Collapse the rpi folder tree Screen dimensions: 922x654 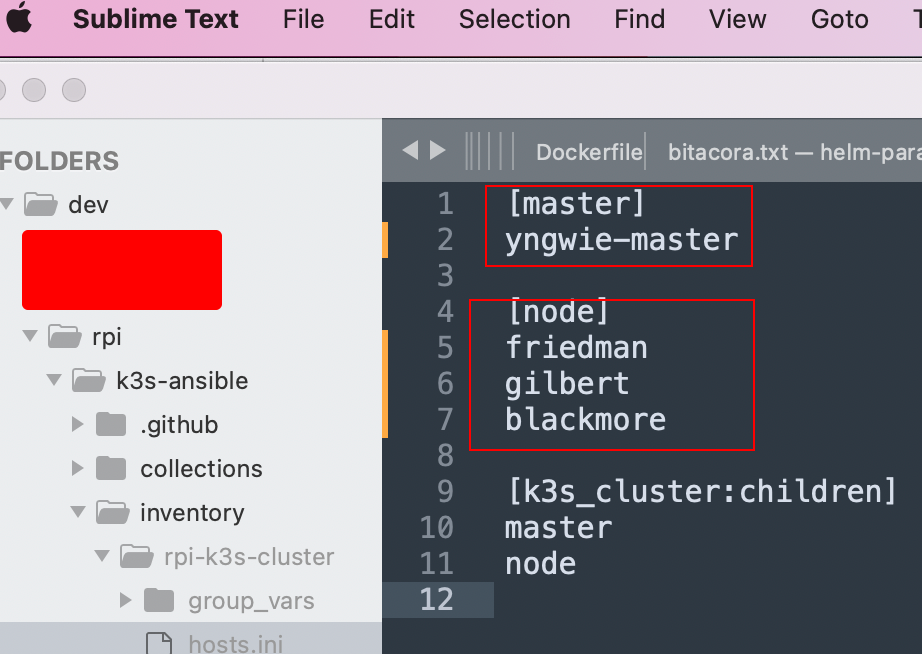click(x=31, y=337)
